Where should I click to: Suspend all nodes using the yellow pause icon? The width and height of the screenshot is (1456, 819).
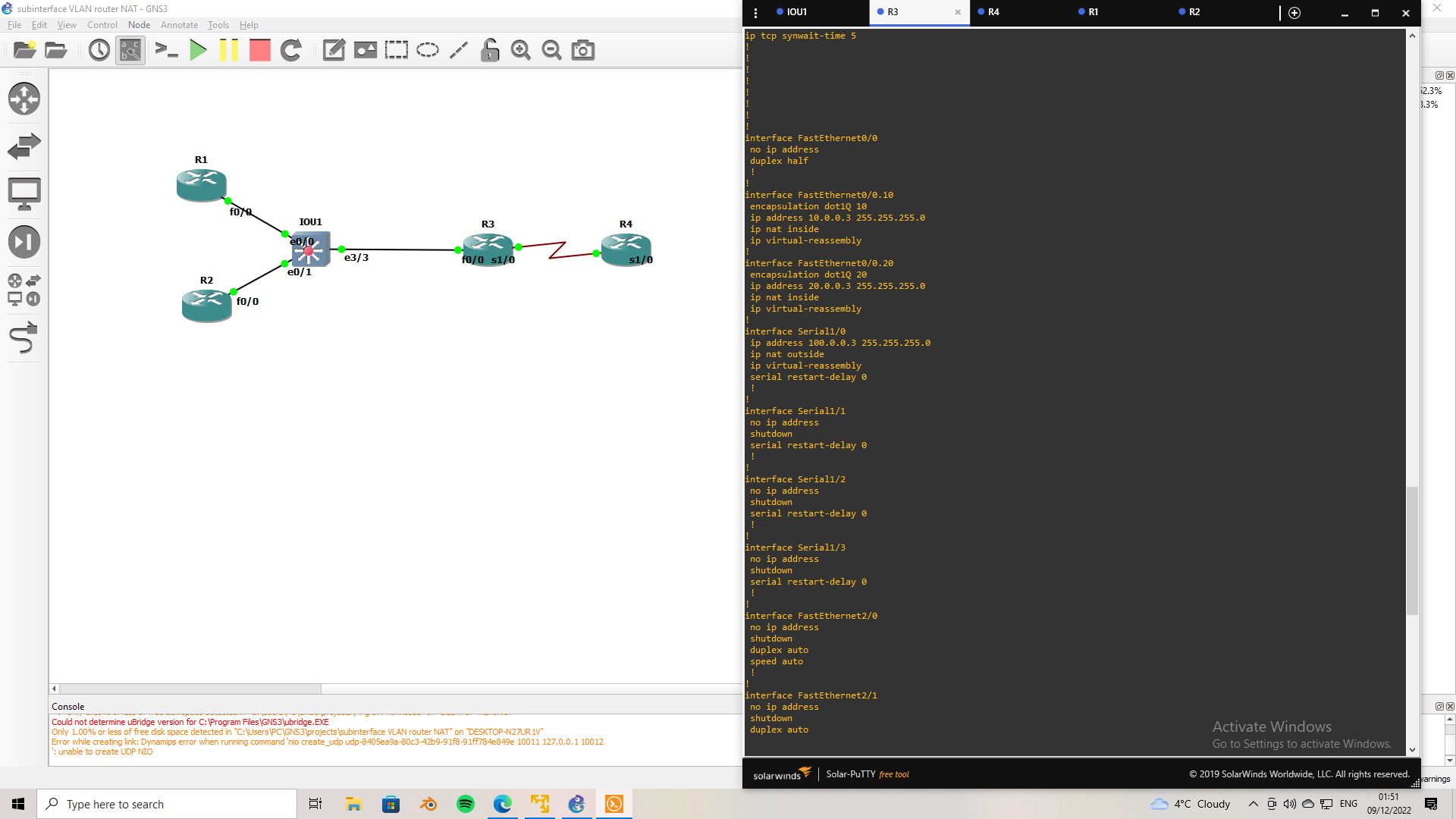(230, 50)
